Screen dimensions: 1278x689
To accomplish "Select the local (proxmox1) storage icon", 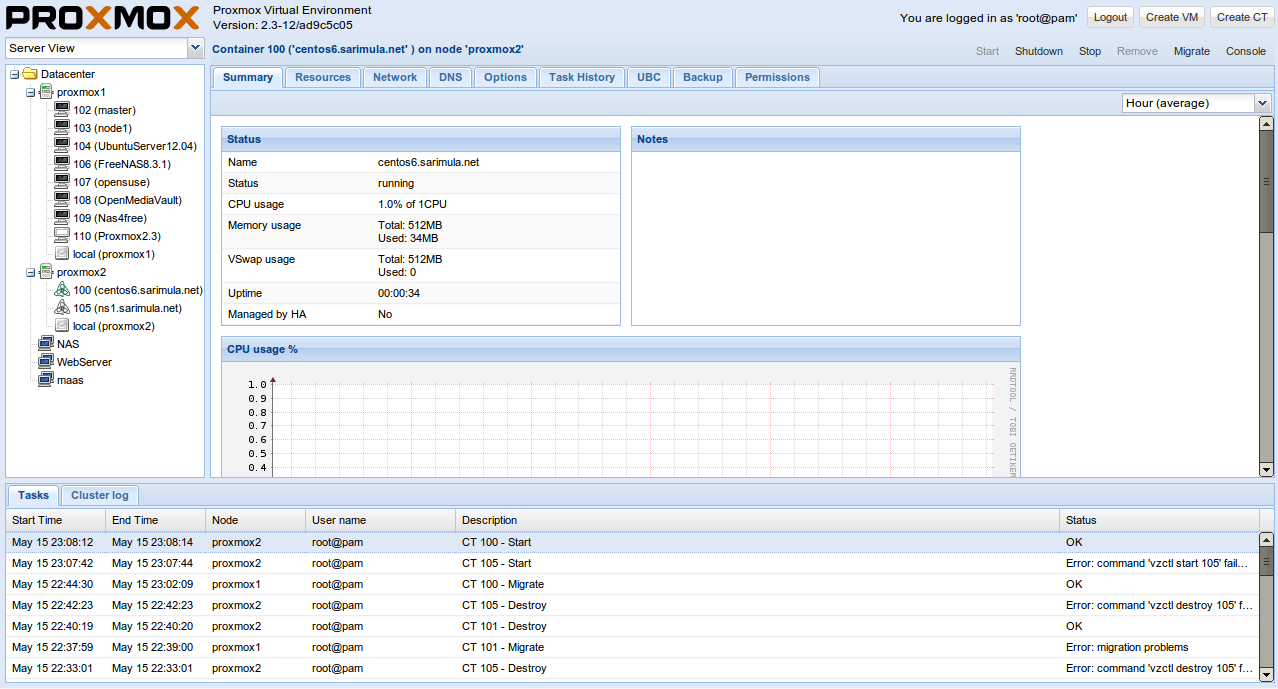I will point(62,254).
